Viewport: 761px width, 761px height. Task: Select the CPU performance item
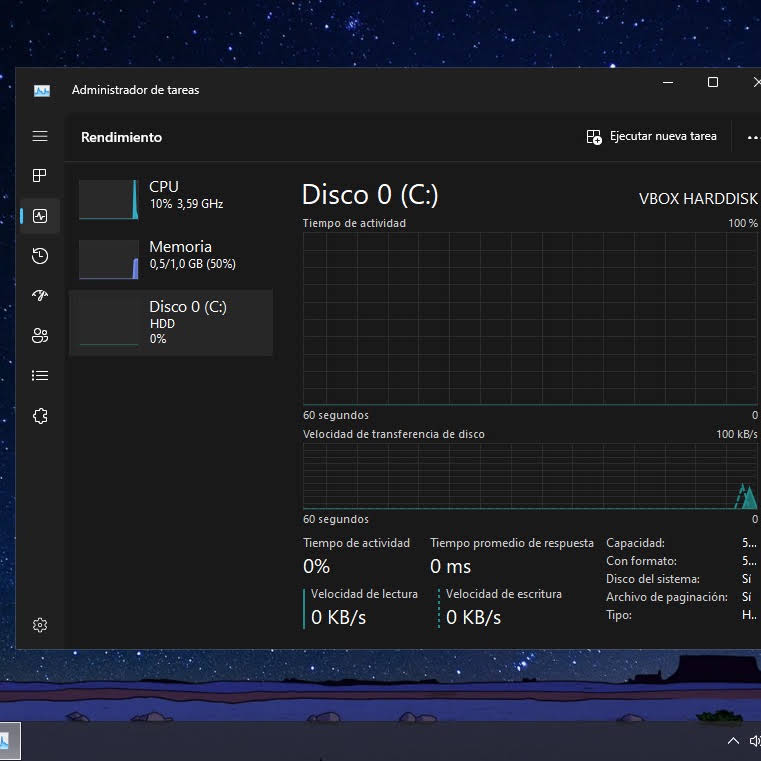coord(171,199)
